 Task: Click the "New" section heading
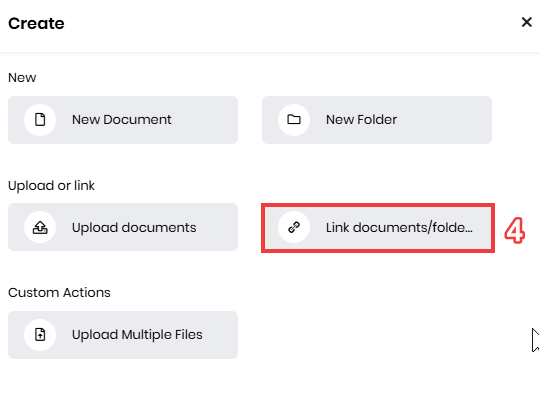[x=22, y=78]
